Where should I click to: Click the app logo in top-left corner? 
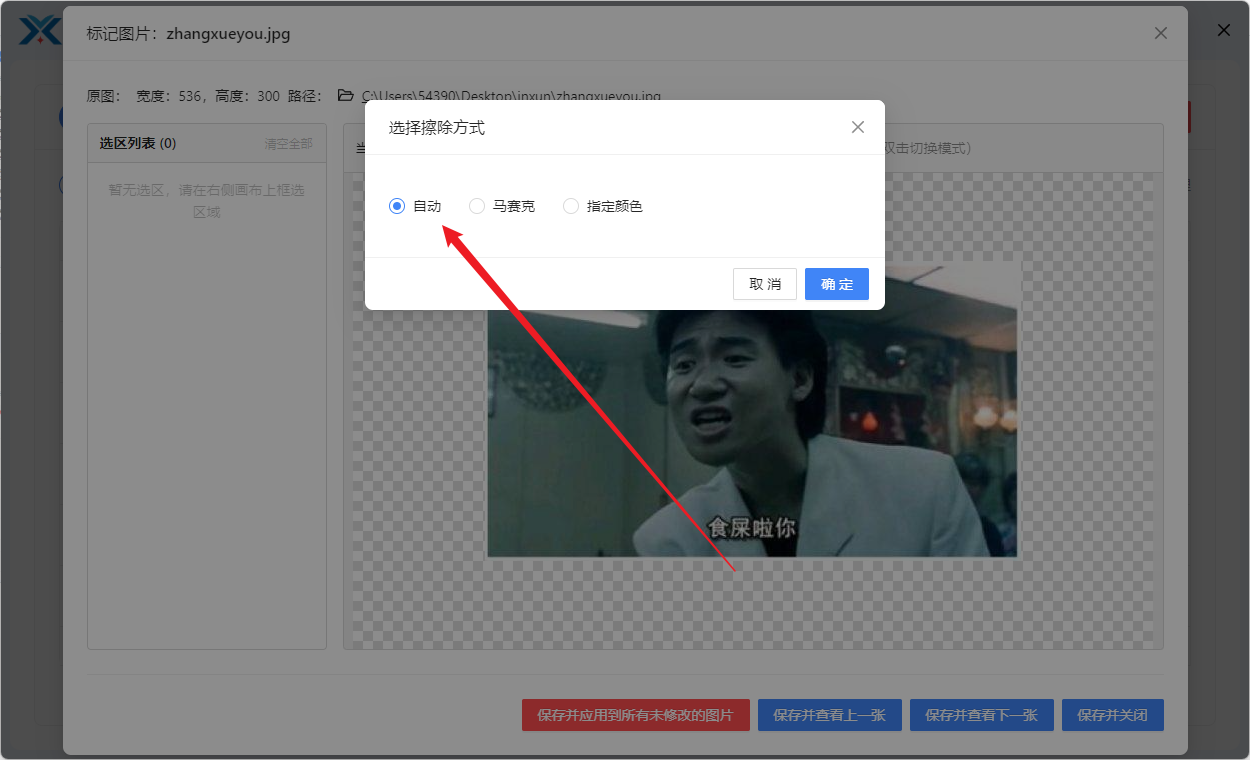(40, 30)
